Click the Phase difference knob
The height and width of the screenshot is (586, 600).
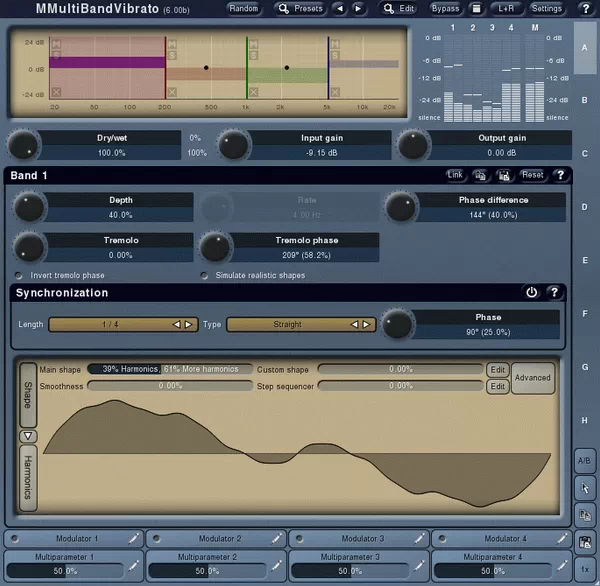(x=401, y=207)
